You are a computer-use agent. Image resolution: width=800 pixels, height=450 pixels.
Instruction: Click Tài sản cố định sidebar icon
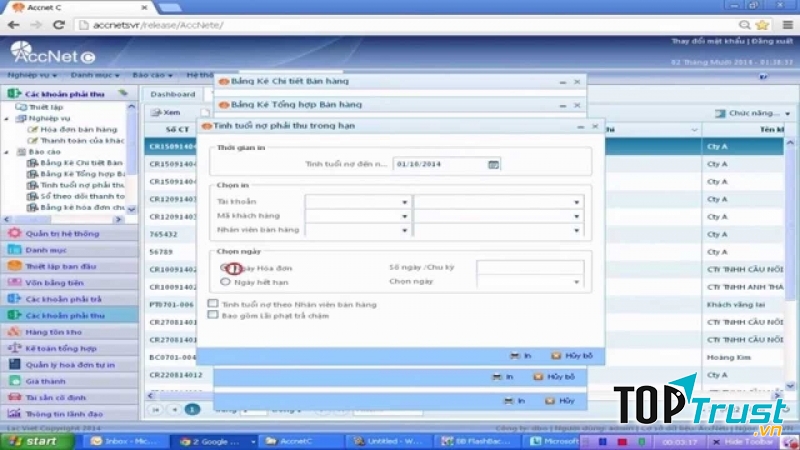14,397
